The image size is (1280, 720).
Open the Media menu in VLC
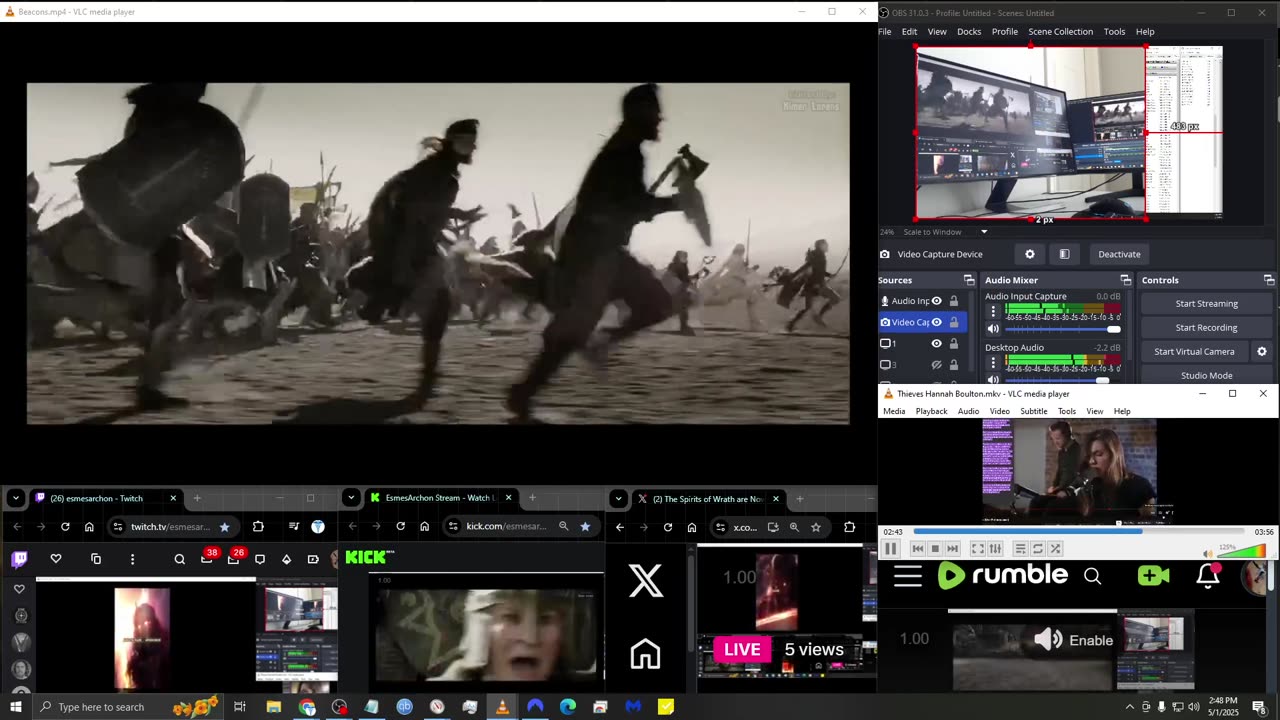pyautogui.click(x=894, y=411)
